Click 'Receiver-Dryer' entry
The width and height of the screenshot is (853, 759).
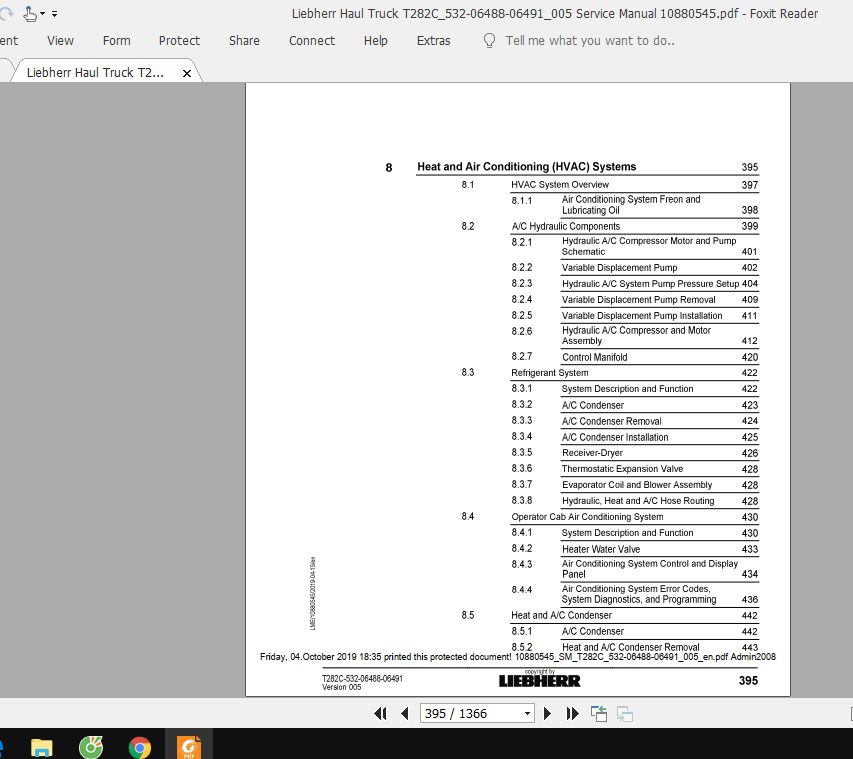point(592,453)
